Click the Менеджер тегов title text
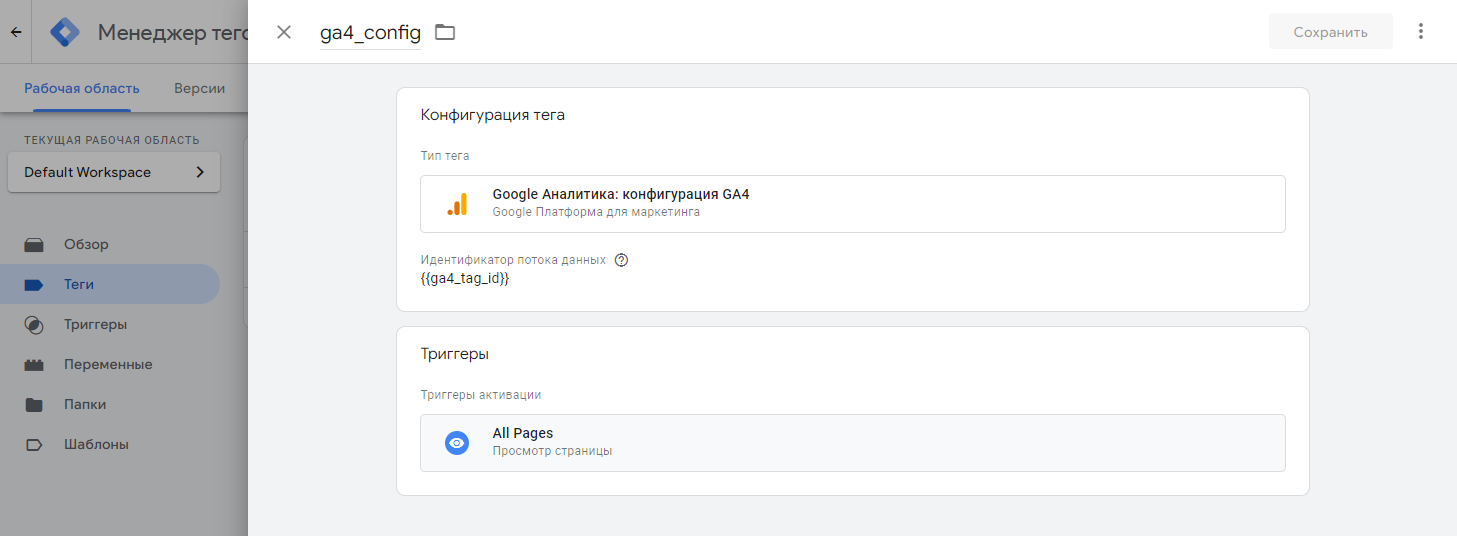 [x=172, y=32]
